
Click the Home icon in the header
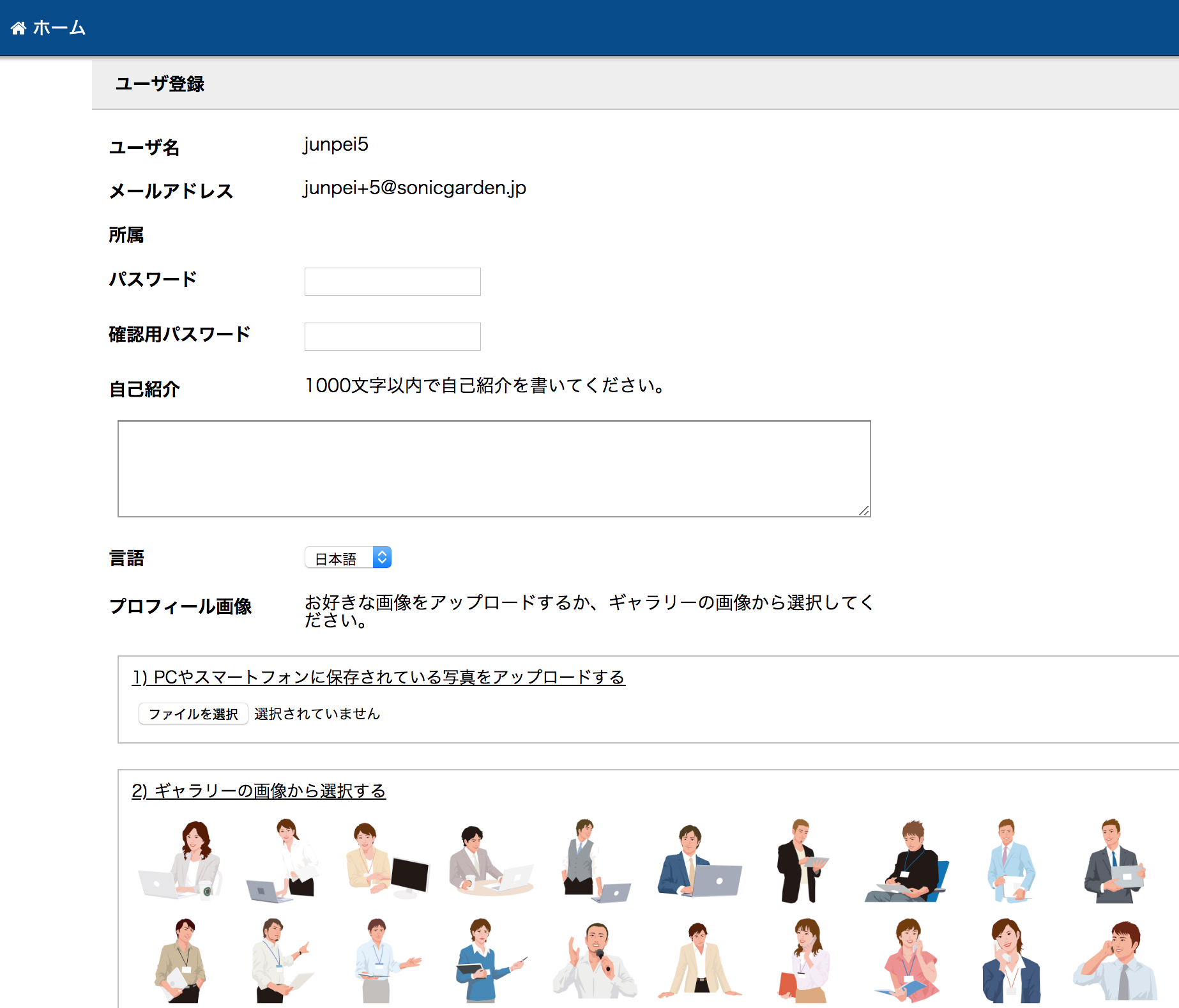(x=19, y=28)
